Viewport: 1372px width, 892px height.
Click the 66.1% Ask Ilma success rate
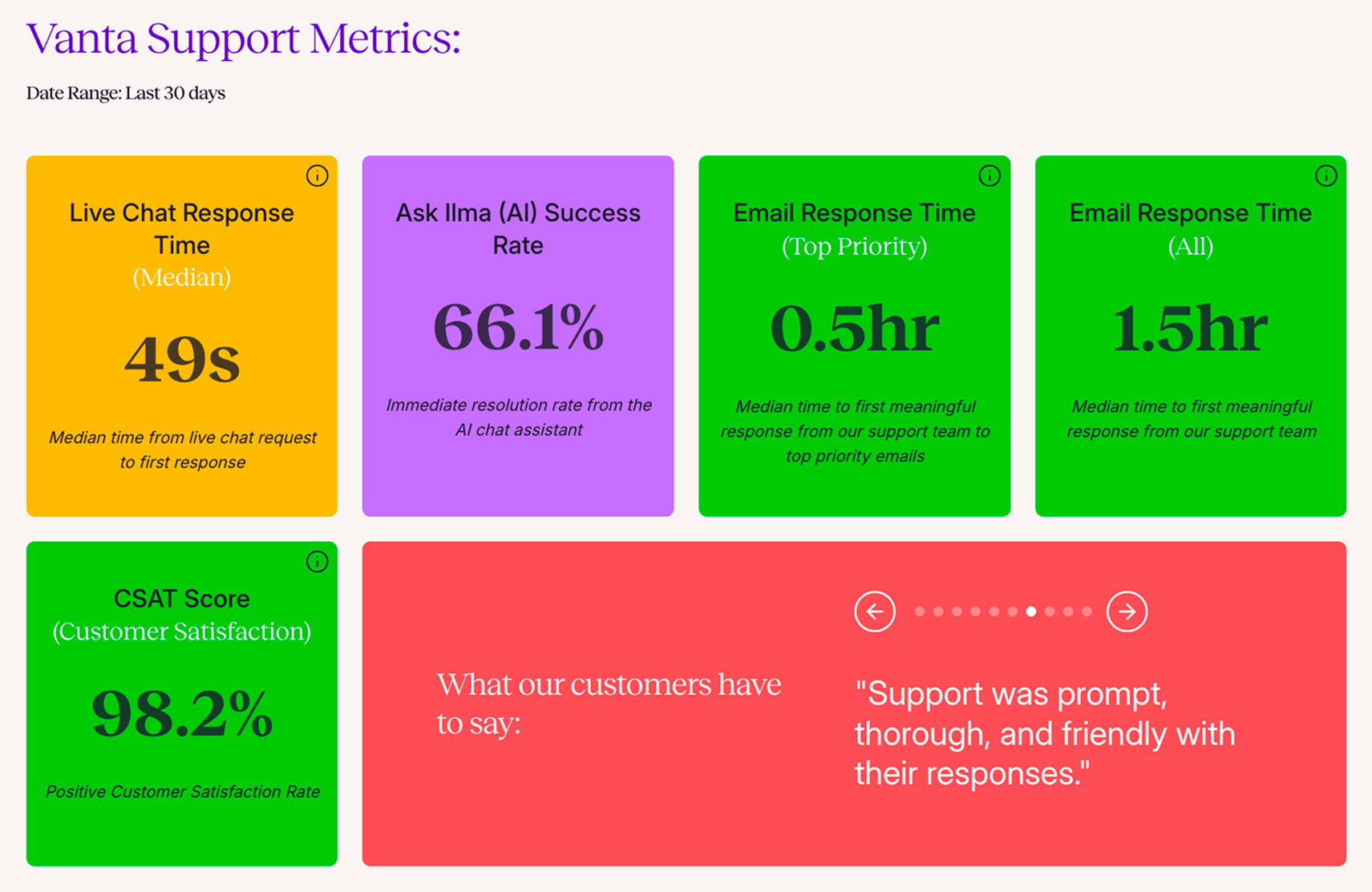click(x=518, y=327)
